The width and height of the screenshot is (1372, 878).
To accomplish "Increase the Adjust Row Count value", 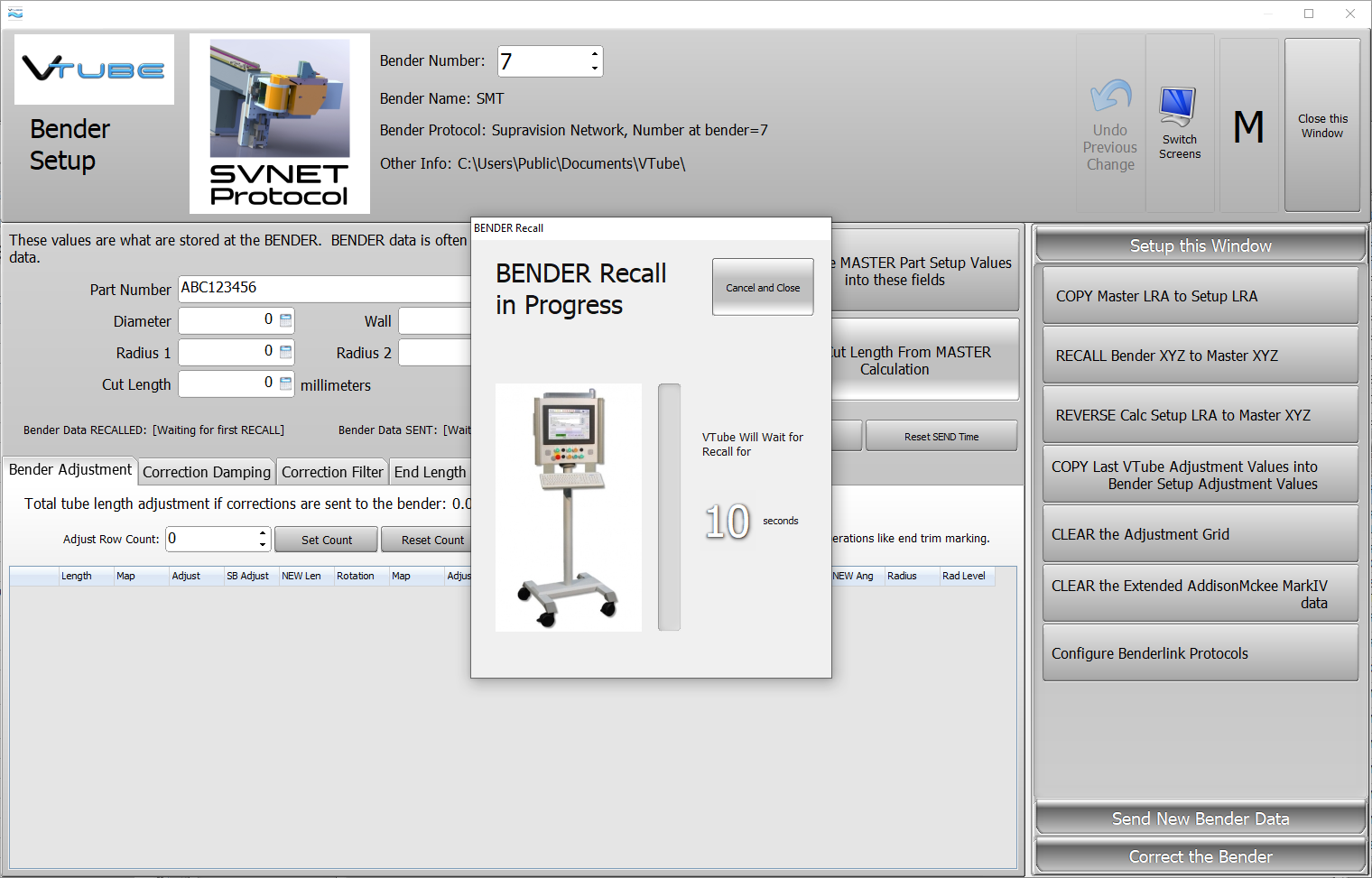I will (x=263, y=533).
